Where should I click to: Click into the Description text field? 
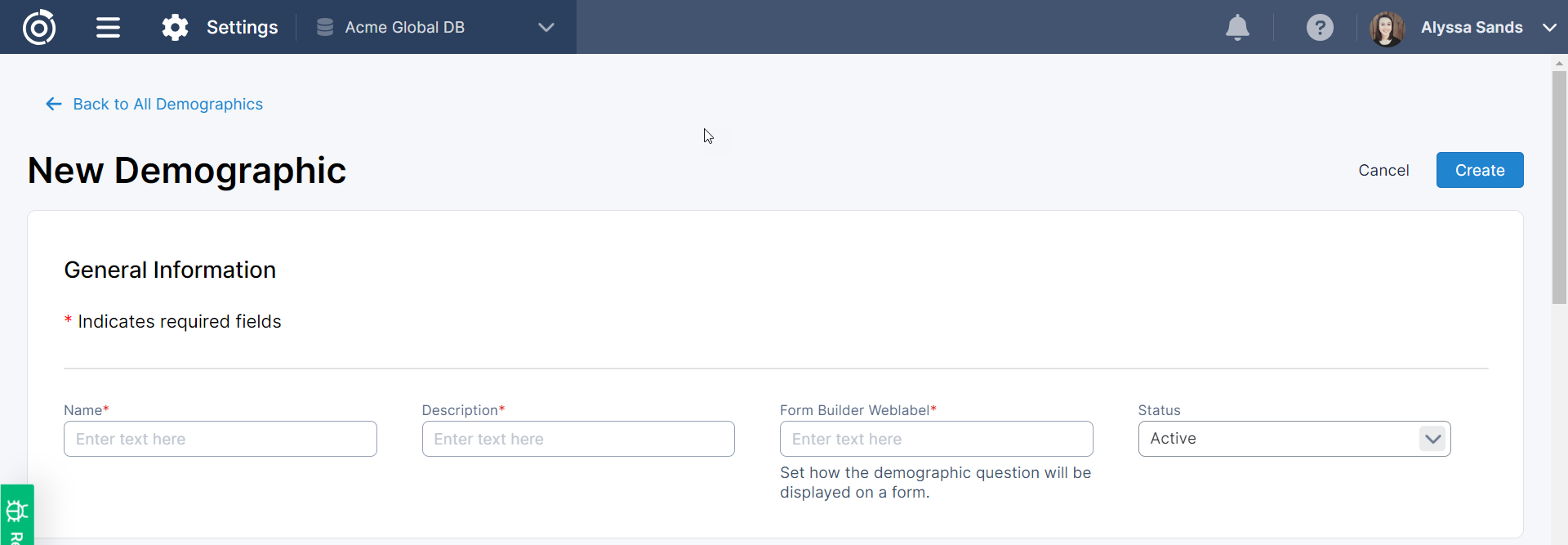tap(578, 439)
